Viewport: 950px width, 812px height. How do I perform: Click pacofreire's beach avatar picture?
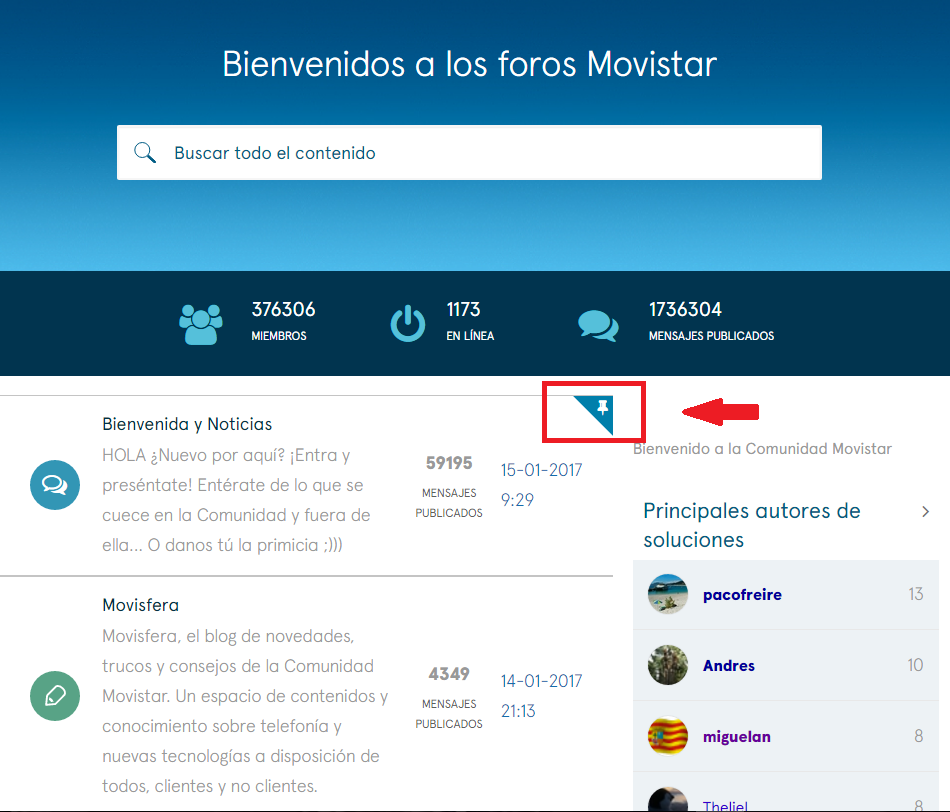click(x=667, y=594)
